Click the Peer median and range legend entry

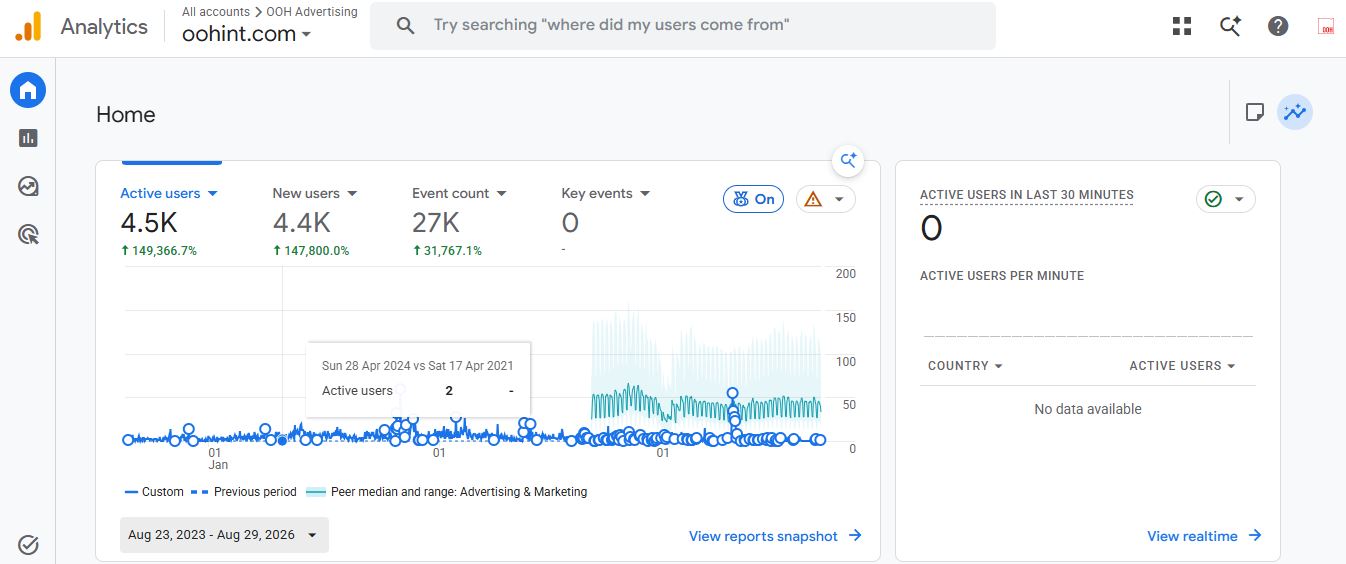pyautogui.click(x=446, y=492)
